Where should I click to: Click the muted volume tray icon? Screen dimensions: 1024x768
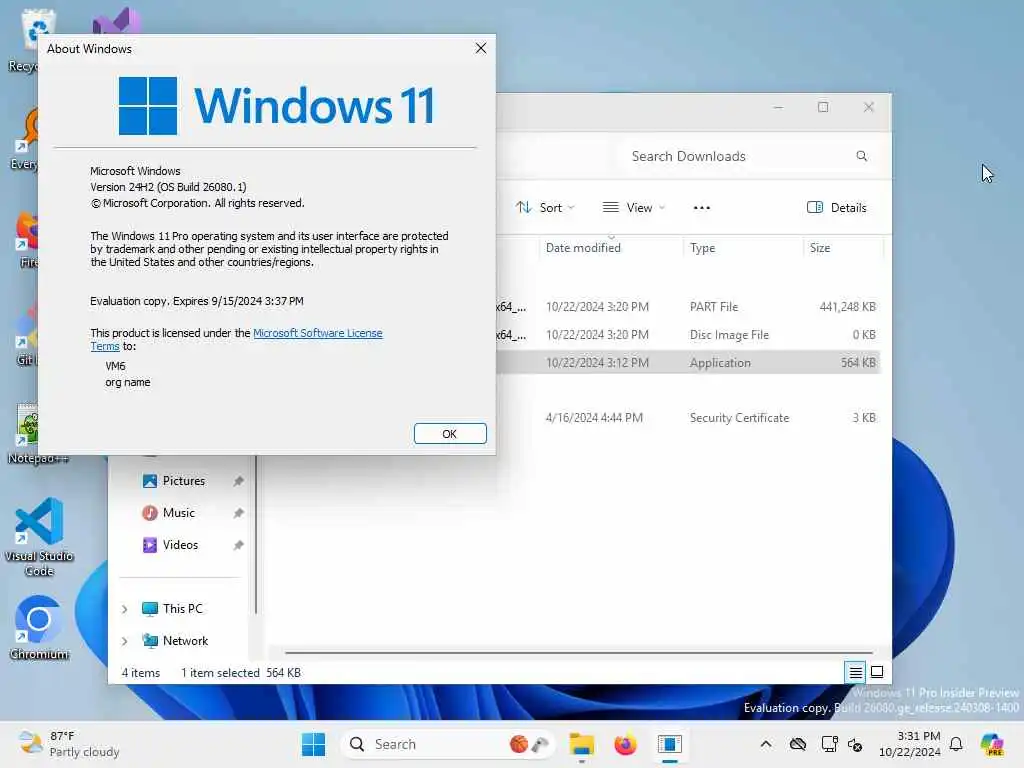click(x=856, y=744)
